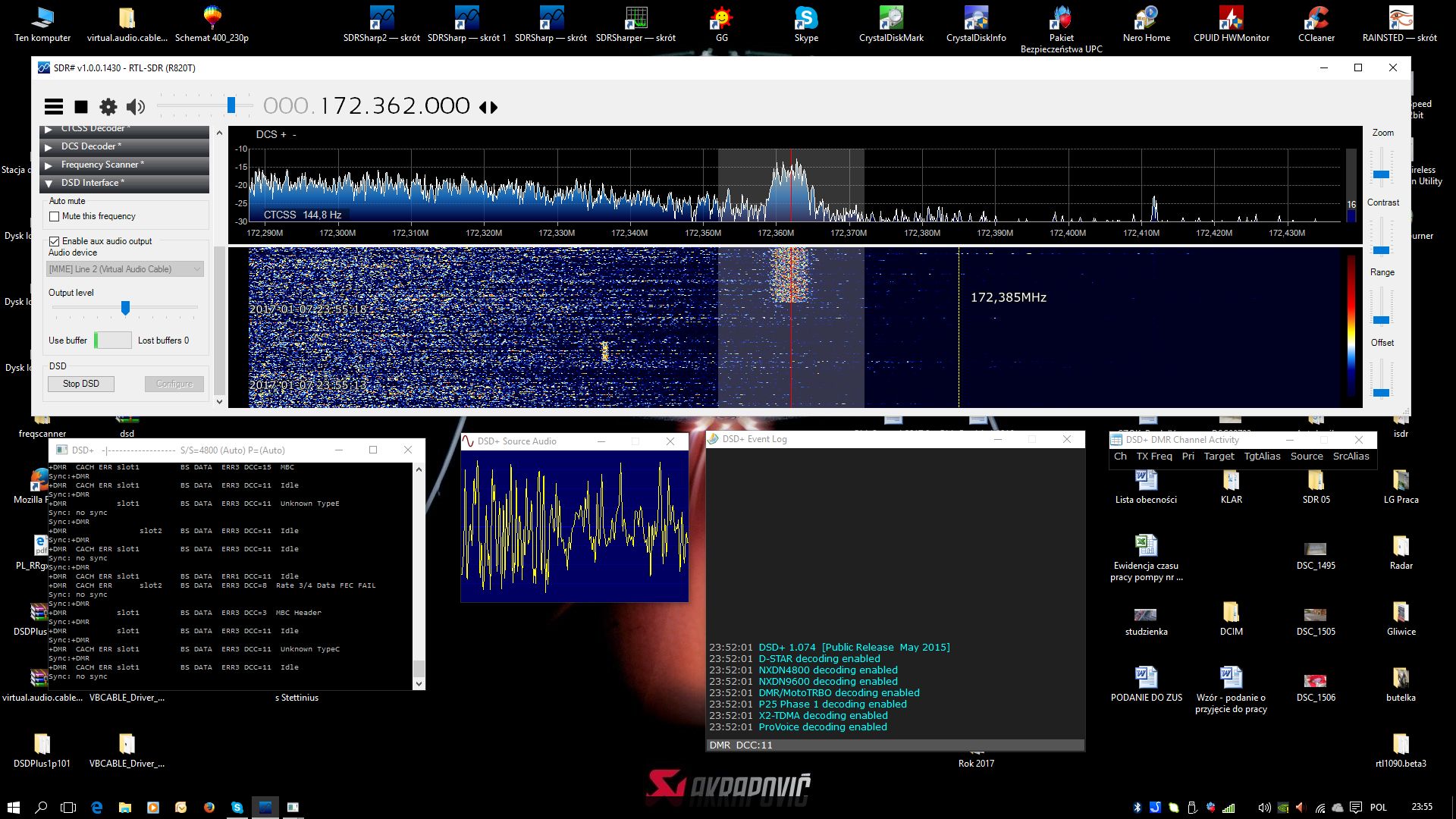This screenshot has height=819, width=1456.
Task: Click the Target column in DMR Channel Activity
Action: 1219,457
